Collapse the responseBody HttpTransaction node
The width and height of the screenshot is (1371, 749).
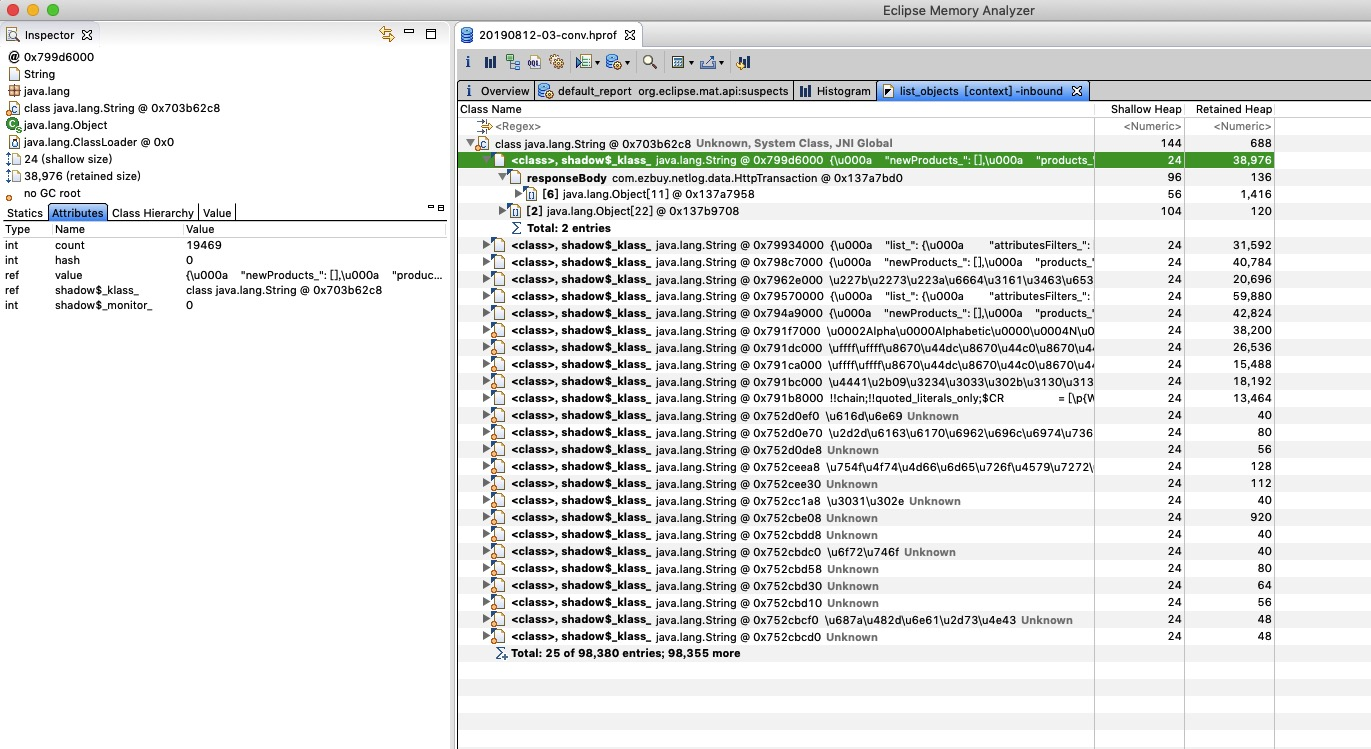click(x=503, y=177)
